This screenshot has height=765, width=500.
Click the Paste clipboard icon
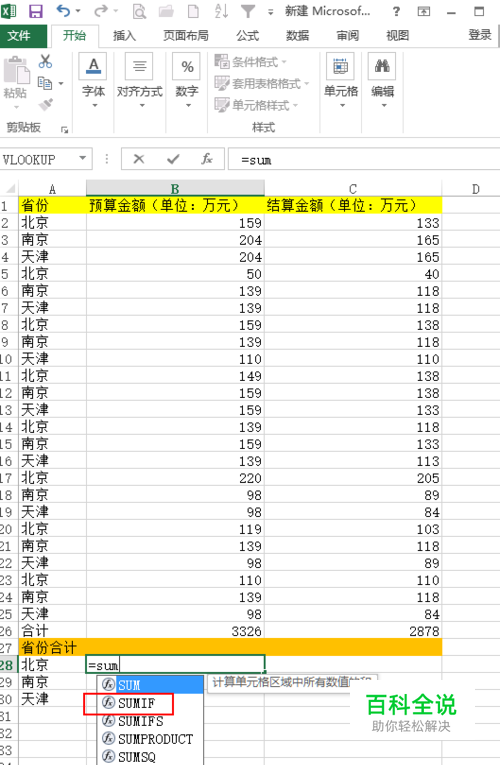(16, 70)
